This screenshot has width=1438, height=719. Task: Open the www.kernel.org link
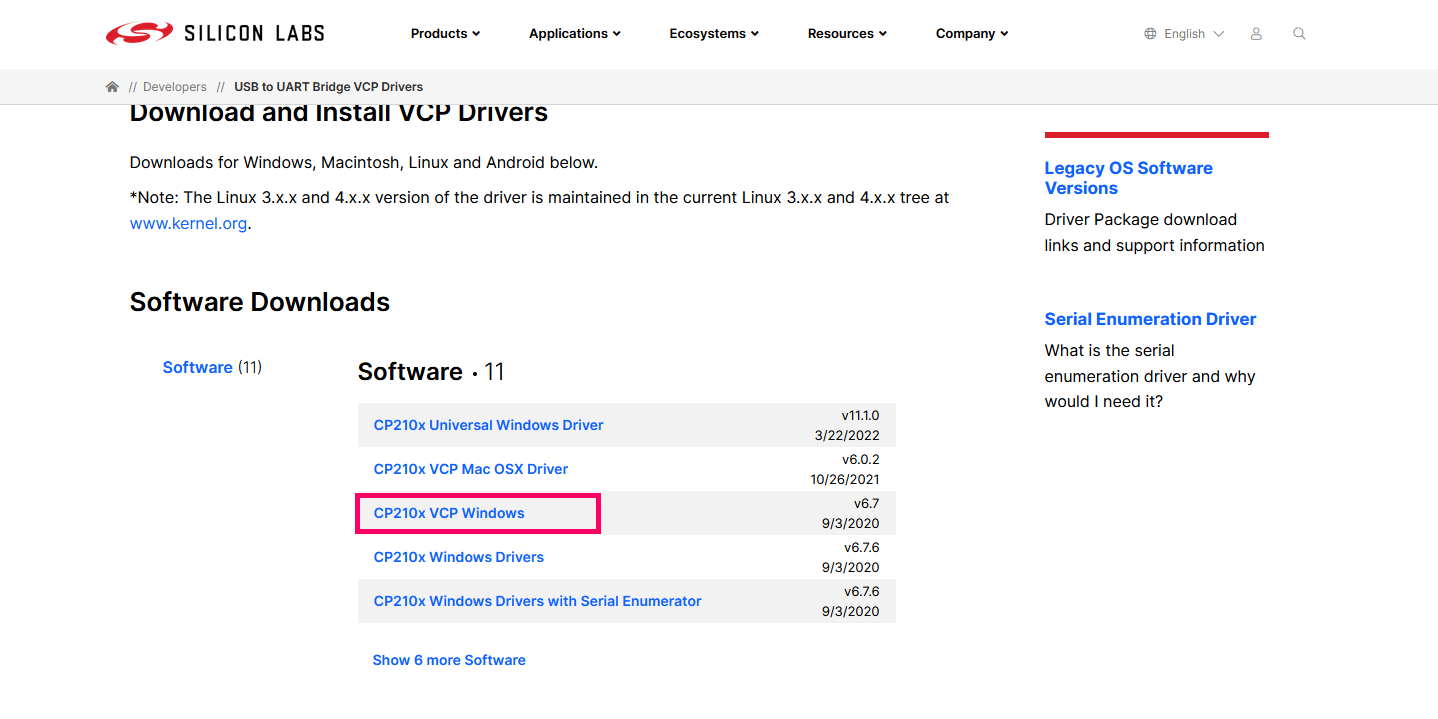(x=188, y=223)
